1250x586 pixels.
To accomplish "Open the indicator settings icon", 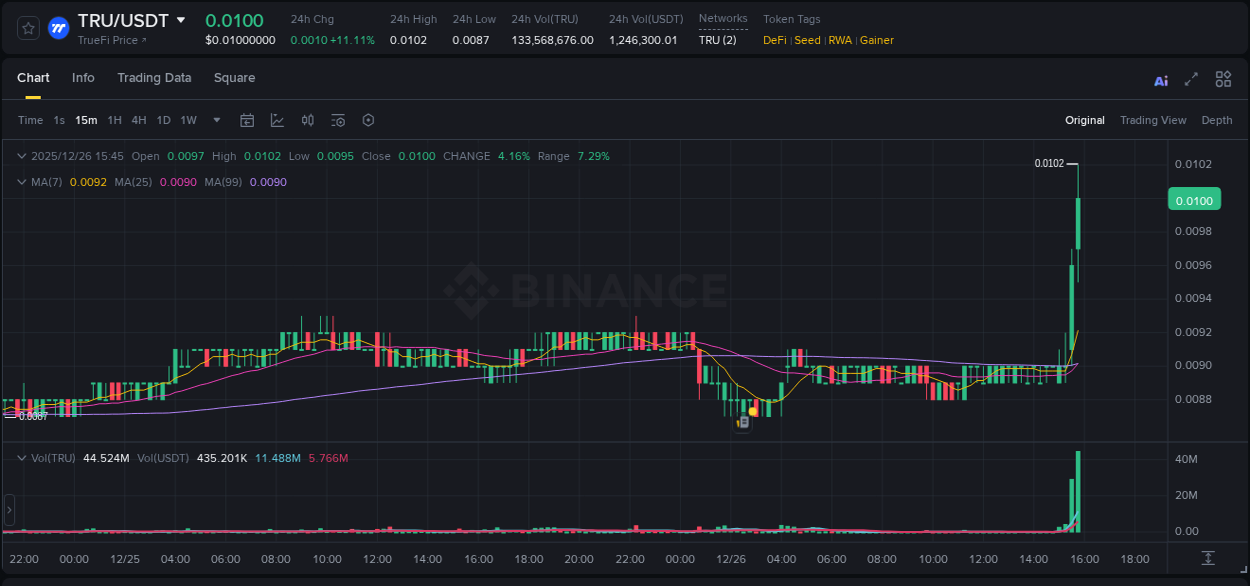I will pyautogui.click(x=338, y=120).
